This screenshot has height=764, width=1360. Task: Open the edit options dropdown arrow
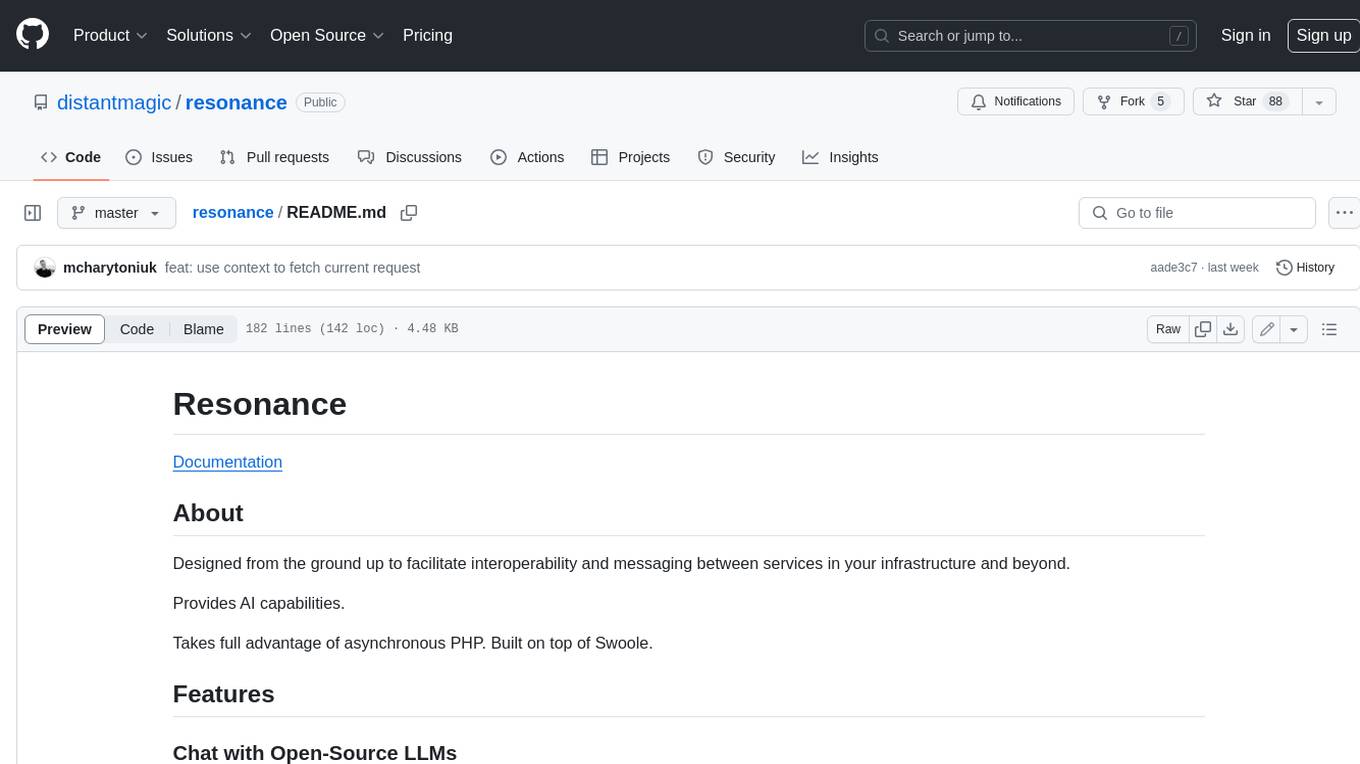pos(1294,329)
